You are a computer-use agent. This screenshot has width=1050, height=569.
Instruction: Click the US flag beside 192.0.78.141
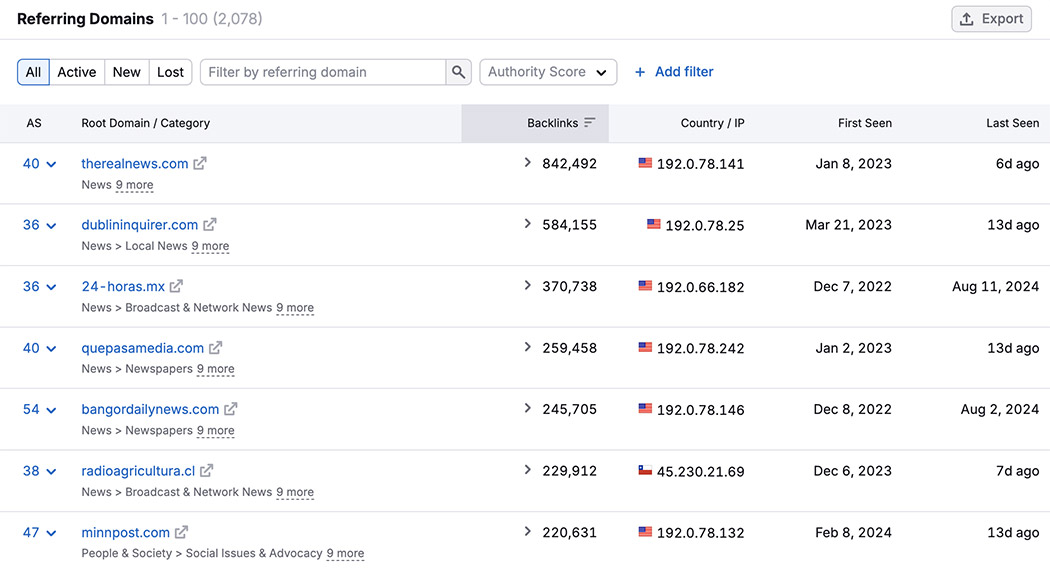coord(645,163)
